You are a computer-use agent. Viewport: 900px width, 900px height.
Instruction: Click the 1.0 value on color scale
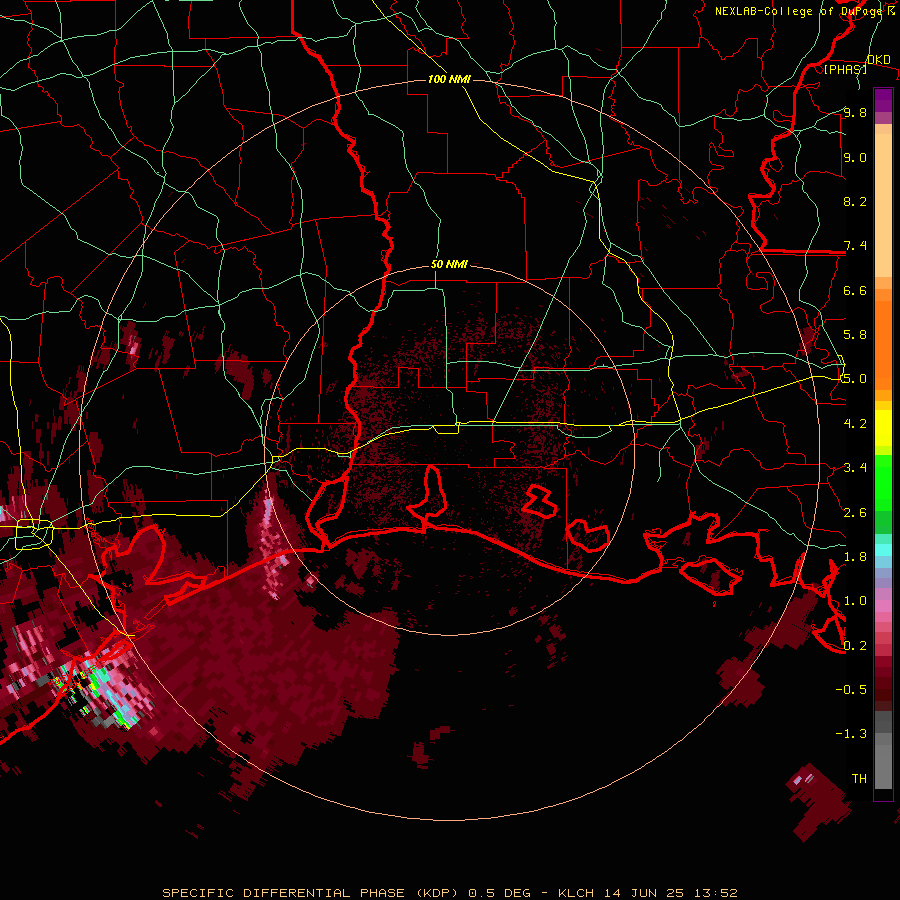click(x=855, y=601)
